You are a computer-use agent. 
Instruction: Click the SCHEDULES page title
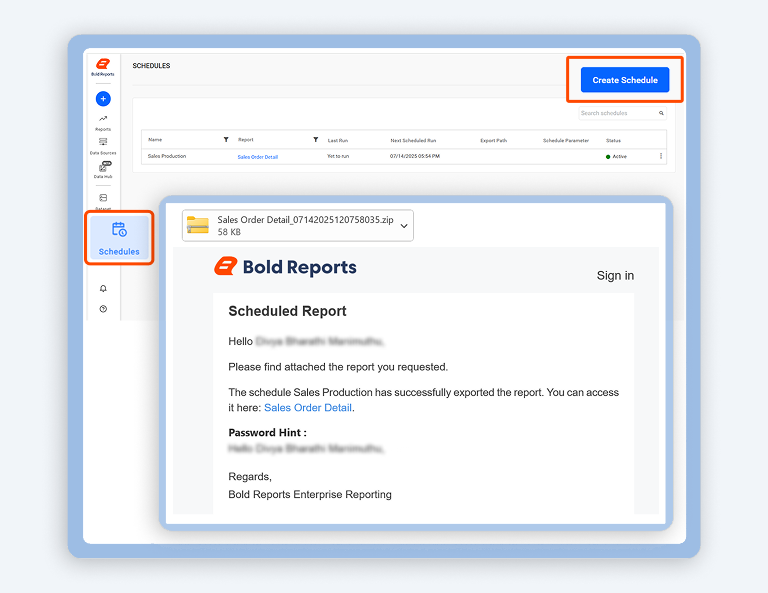tap(151, 66)
